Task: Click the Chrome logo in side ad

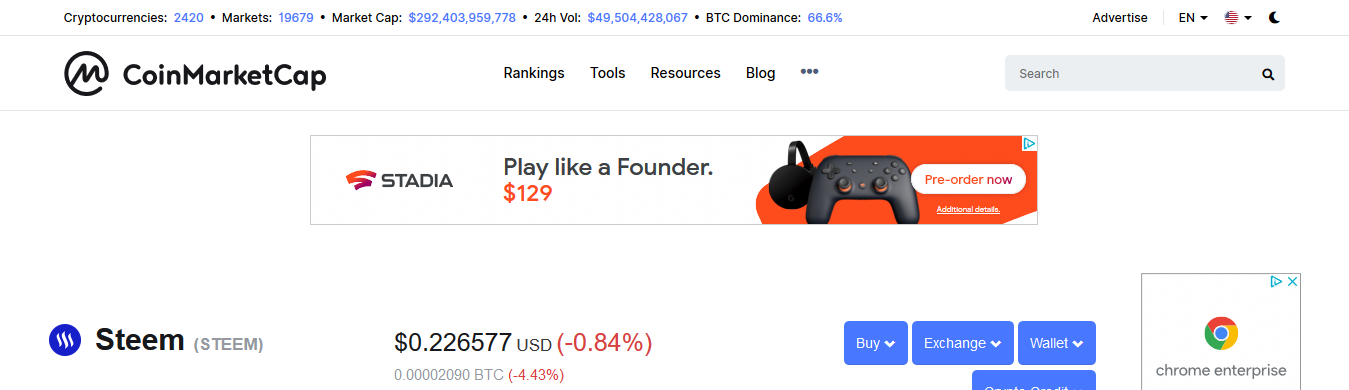Action: click(1221, 333)
